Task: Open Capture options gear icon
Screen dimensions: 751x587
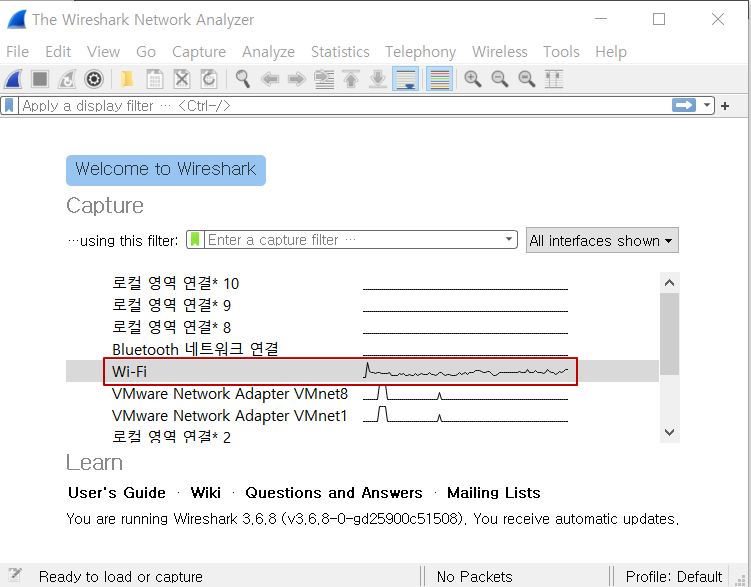Action: point(94,79)
